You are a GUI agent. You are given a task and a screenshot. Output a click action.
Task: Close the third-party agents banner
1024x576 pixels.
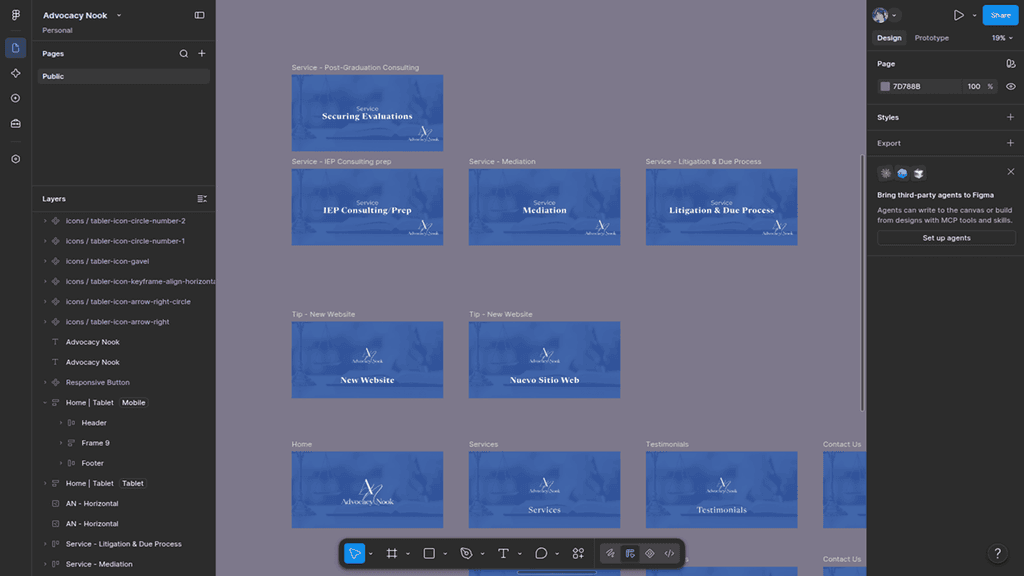click(1010, 172)
